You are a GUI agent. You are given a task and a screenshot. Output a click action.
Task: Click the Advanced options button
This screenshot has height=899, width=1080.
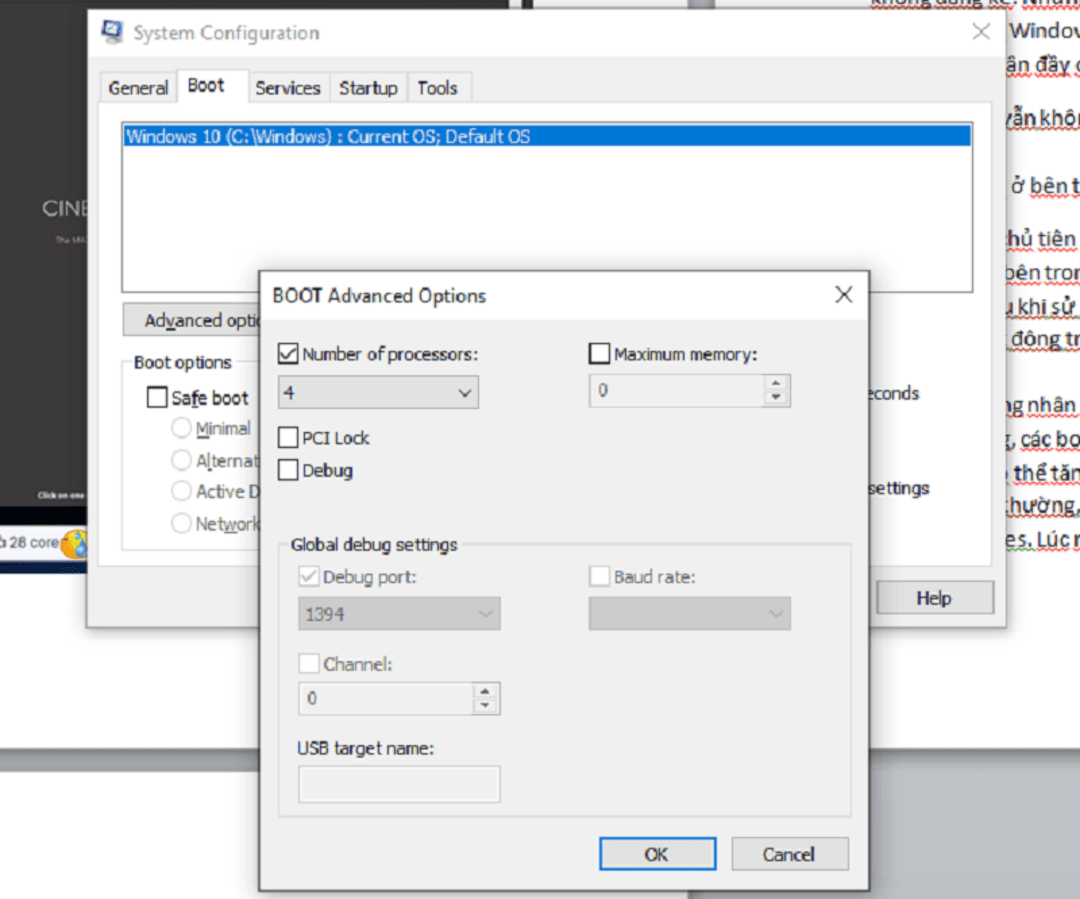coord(191,320)
